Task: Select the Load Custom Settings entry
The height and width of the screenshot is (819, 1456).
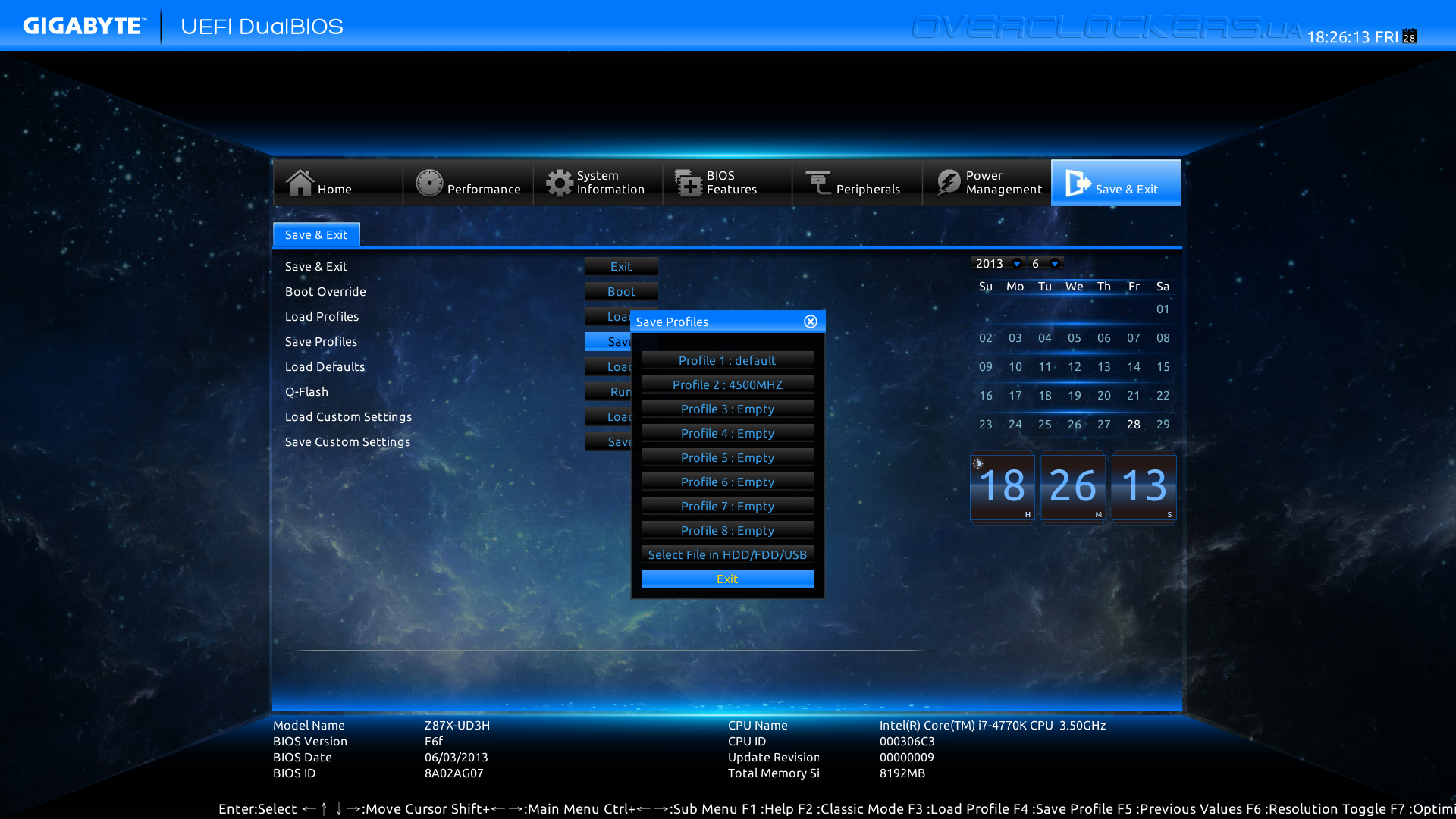Action: coord(348,417)
